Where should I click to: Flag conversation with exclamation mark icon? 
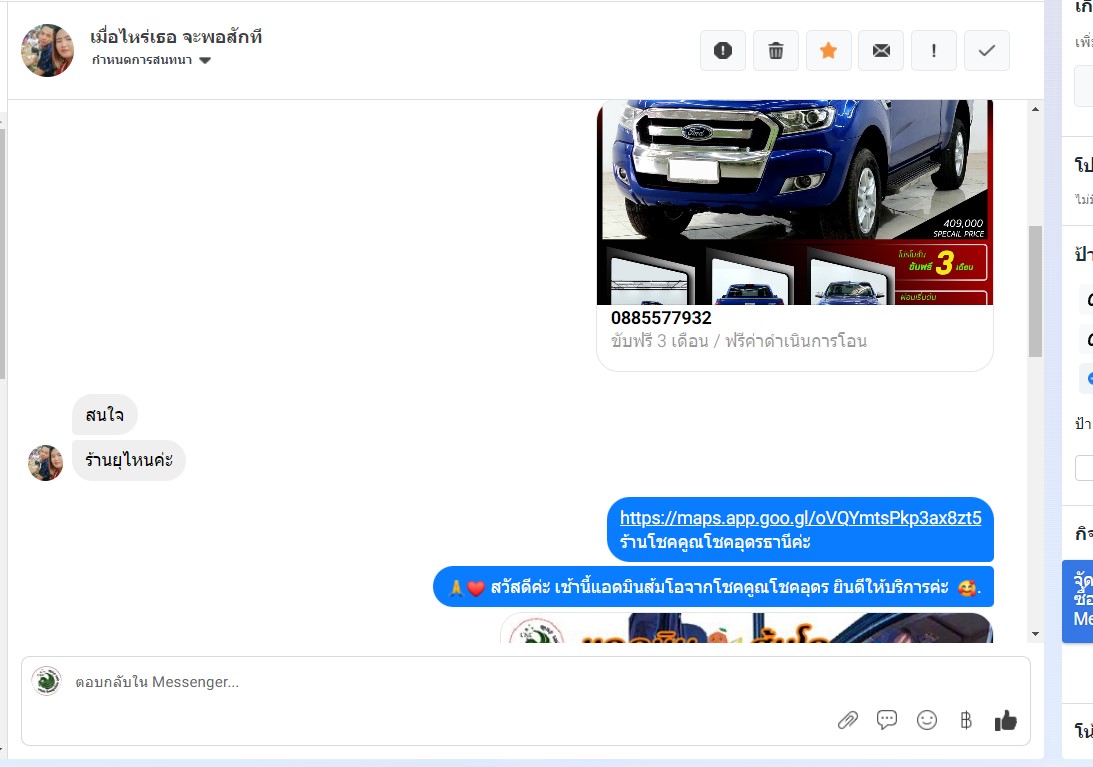(934, 51)
